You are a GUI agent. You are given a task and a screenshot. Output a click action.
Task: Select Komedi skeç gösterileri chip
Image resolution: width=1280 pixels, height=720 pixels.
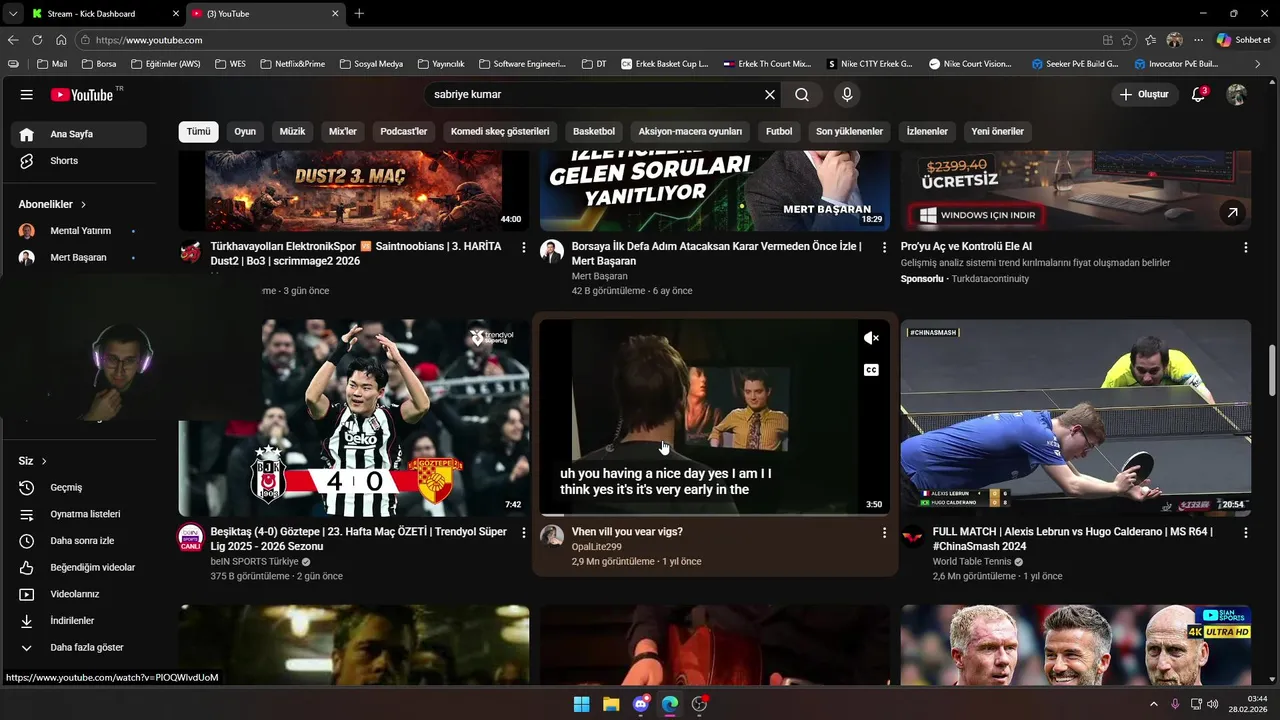pos(500,131)
